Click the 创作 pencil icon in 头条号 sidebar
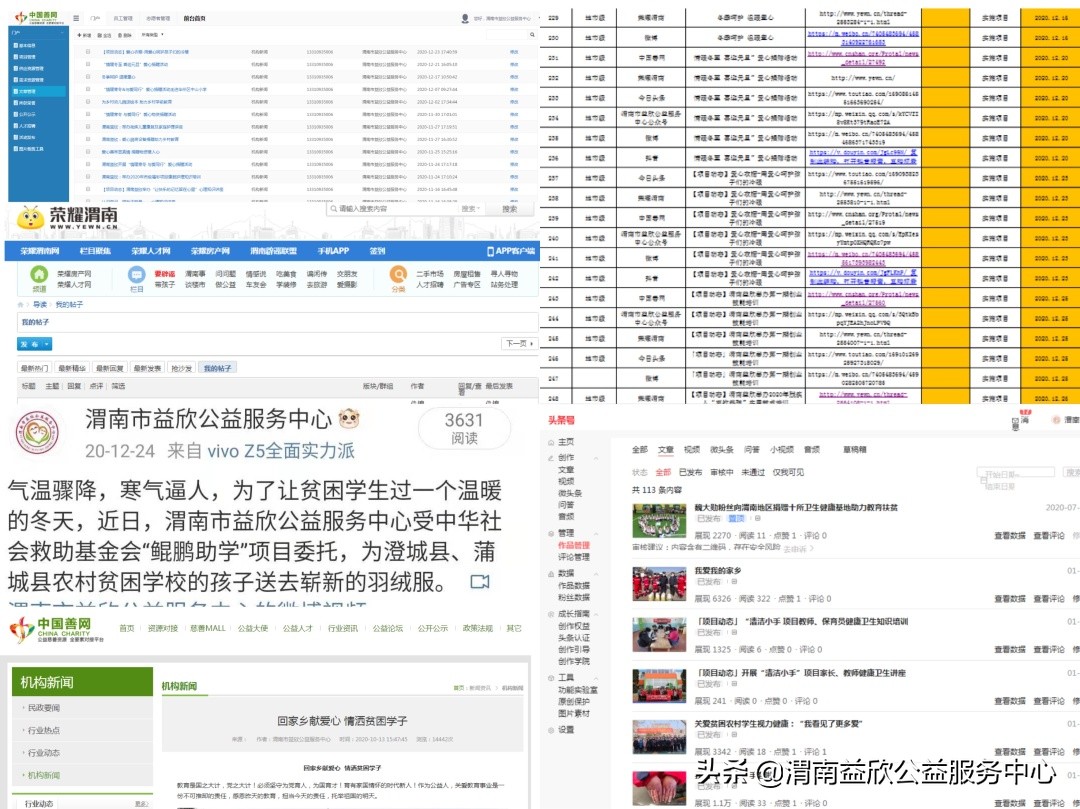 [551, 457]
